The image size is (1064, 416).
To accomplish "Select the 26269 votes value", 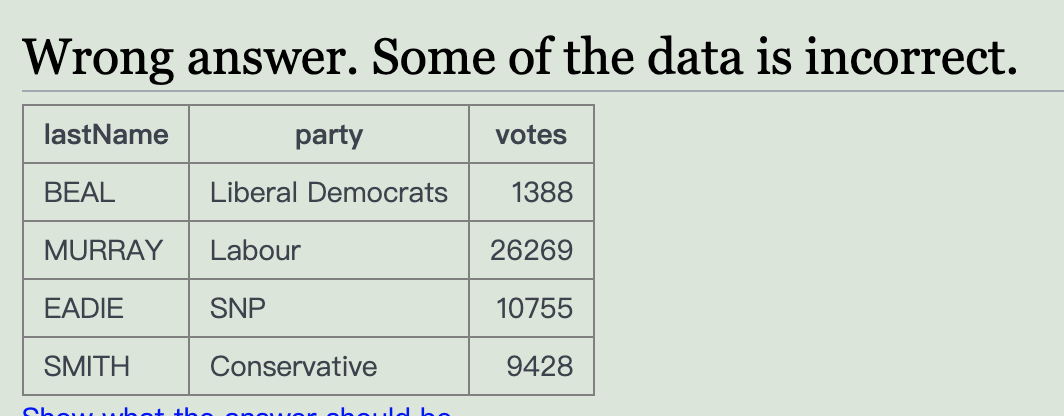I will [x=532, y=250].
